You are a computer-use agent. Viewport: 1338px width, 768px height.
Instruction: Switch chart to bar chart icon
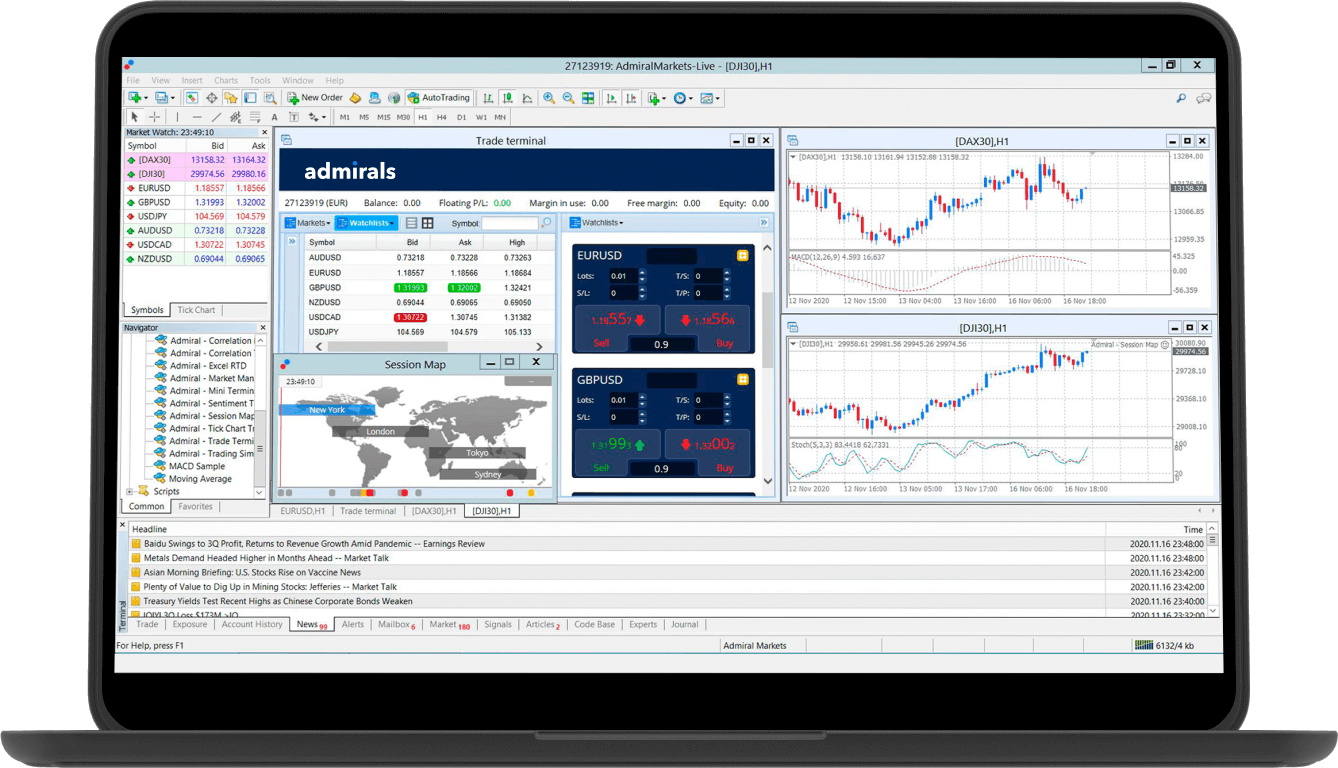pyautogui.click(x=487, y=98)
